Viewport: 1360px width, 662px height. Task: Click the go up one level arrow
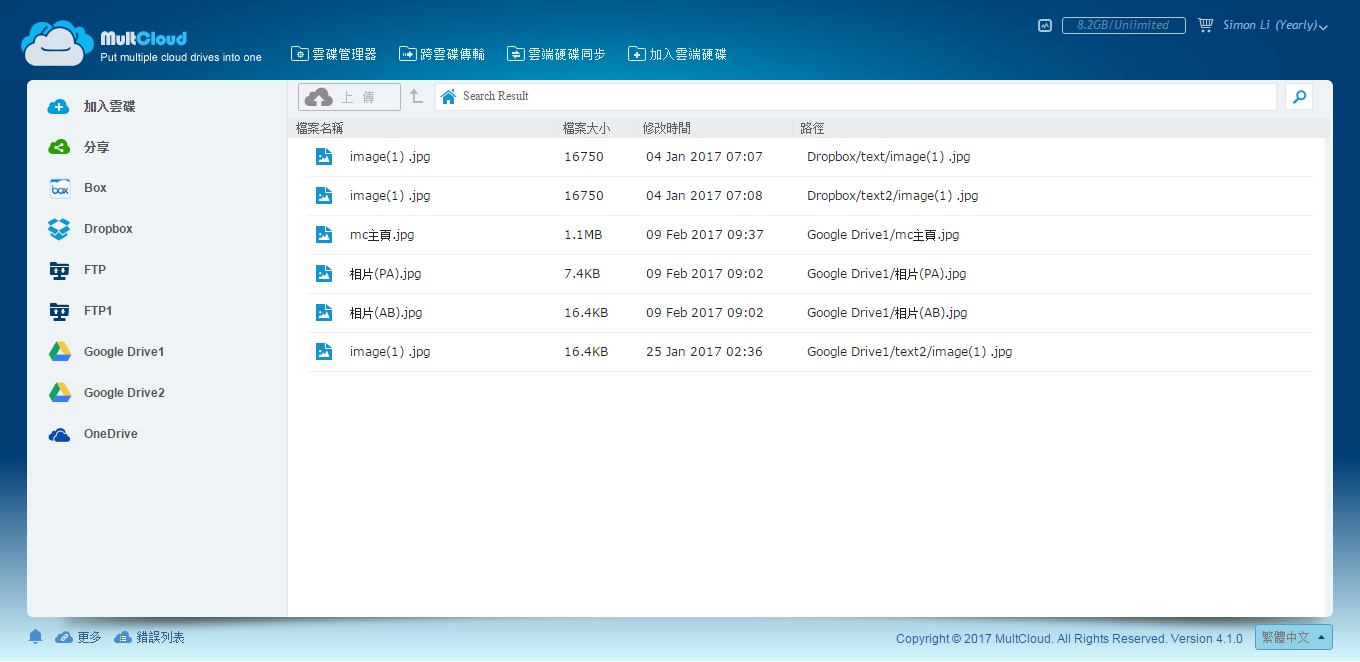pos(416,97)
